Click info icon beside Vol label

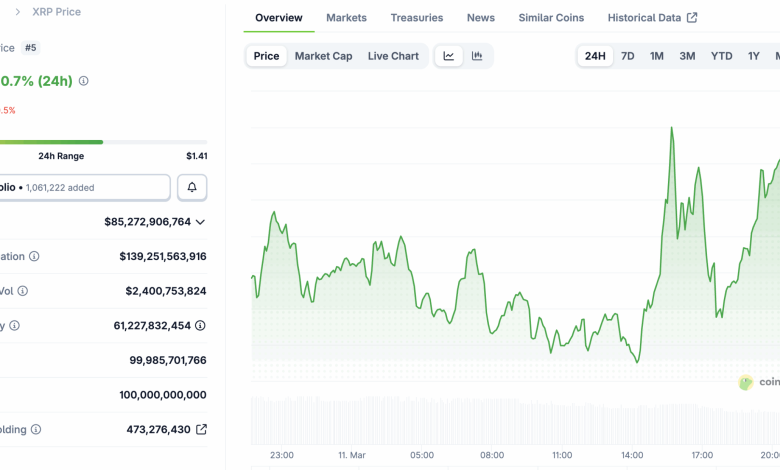[22, 291]
